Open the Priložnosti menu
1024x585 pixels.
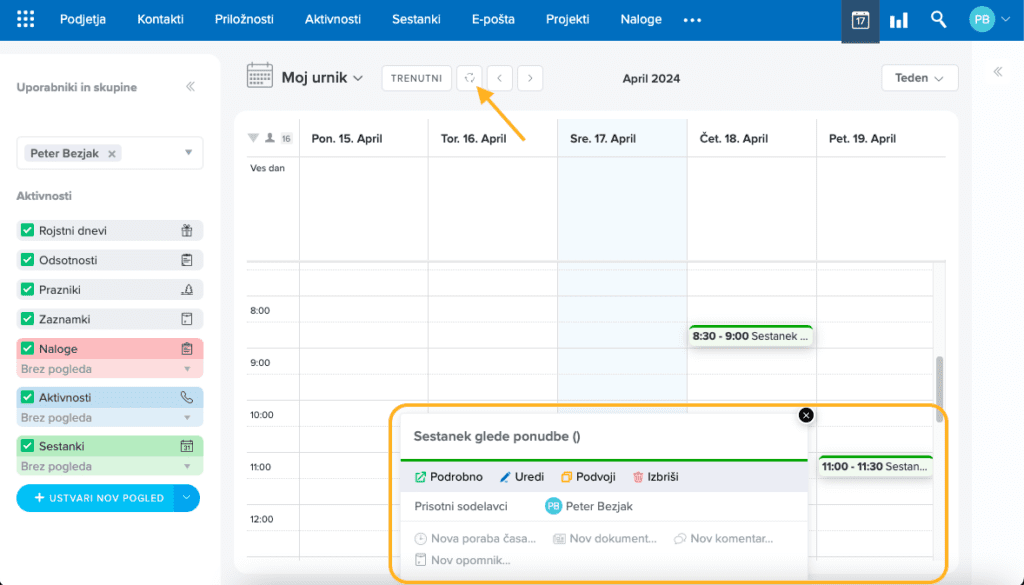(250, 19)
